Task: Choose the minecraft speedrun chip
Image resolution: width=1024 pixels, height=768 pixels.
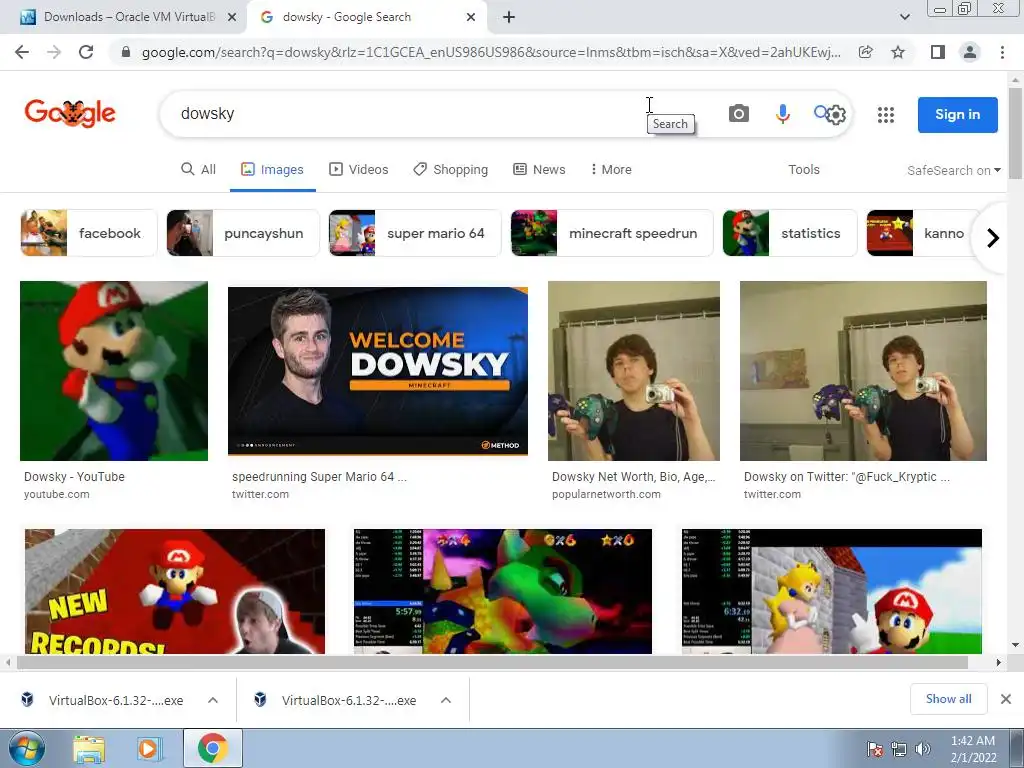Action: (x=612, y=233)
